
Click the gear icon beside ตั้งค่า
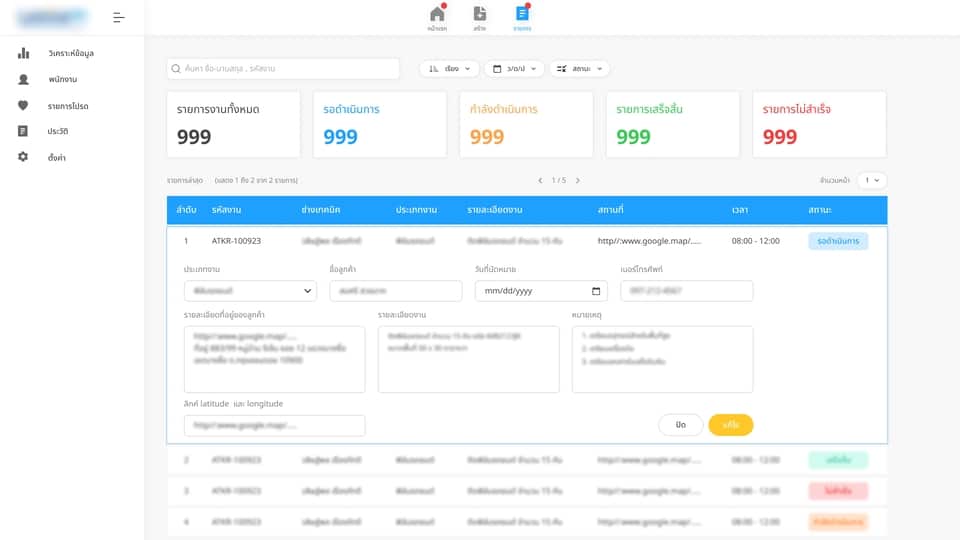[x=23, y=157]
